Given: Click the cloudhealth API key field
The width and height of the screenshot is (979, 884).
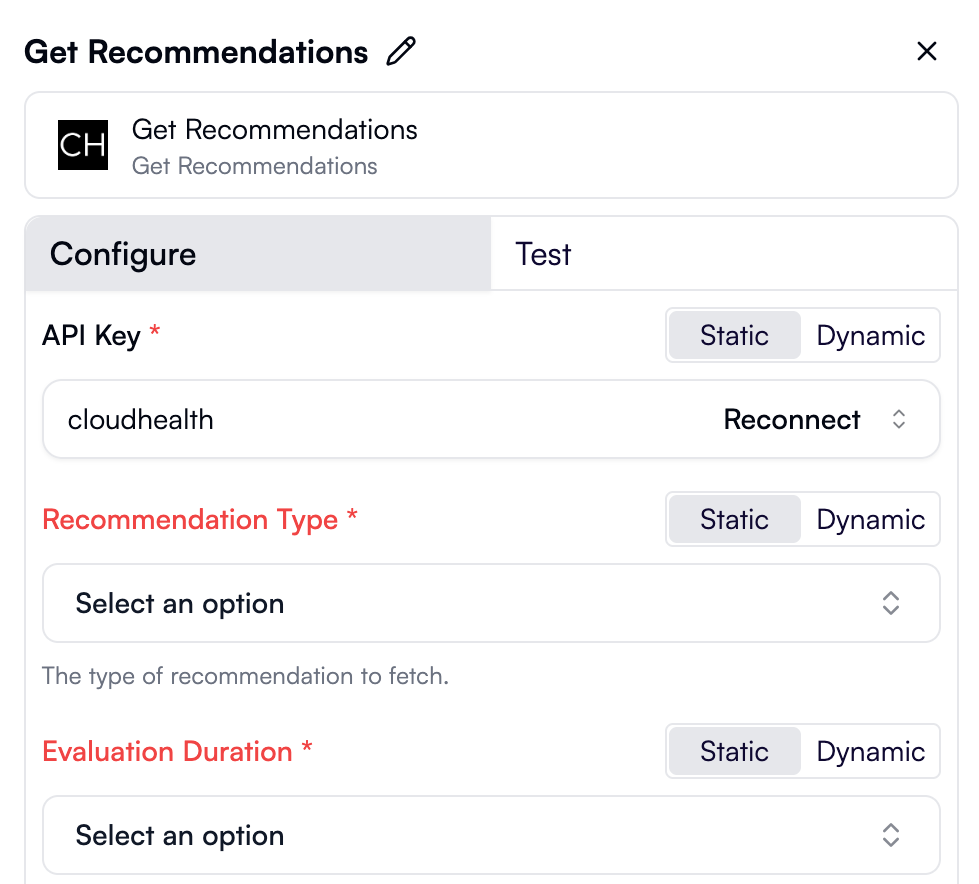Looking at the screenshot, I should [x=140, y=419].
